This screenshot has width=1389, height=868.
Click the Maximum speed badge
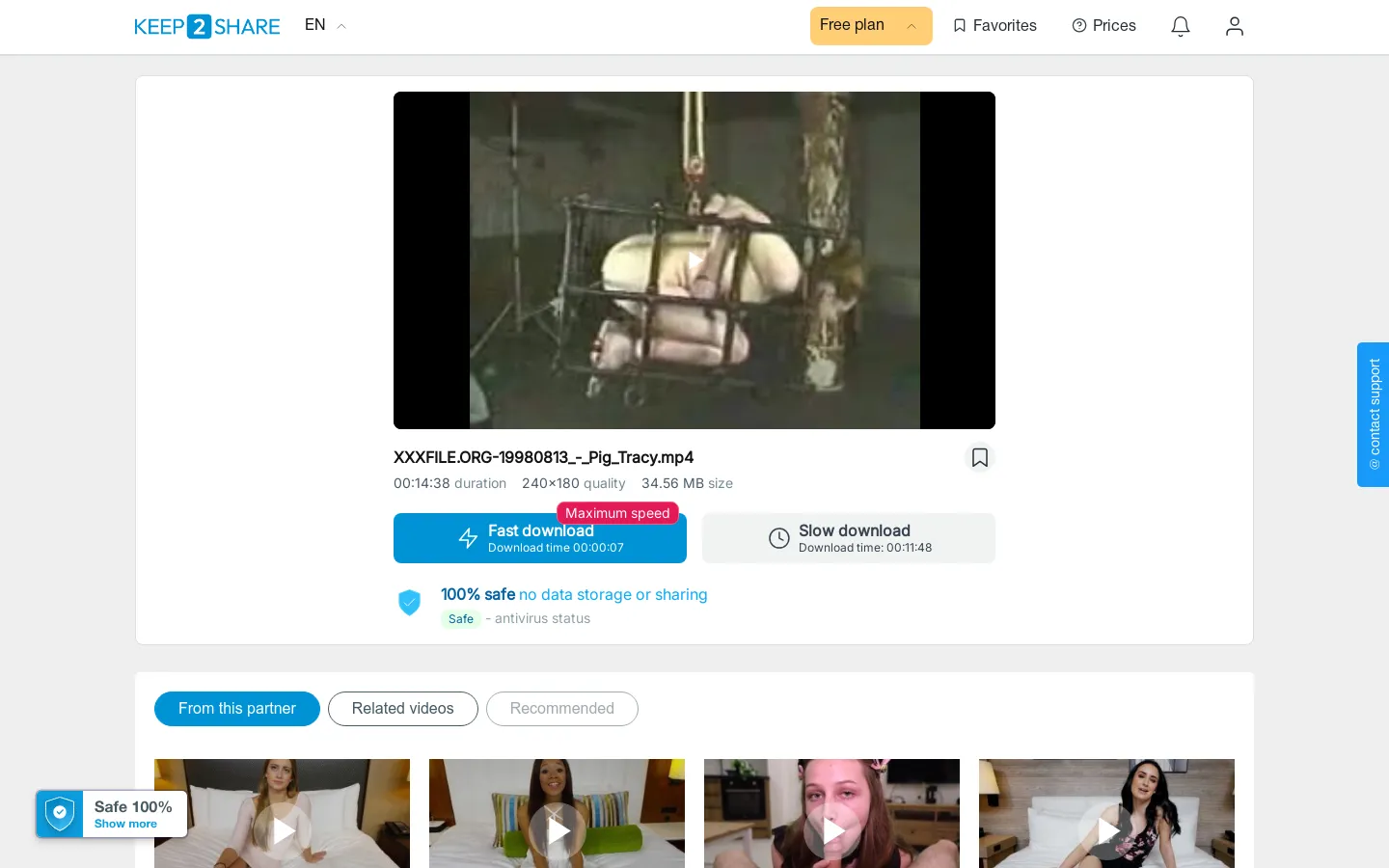pyautogui.click(x=617, y=513)
